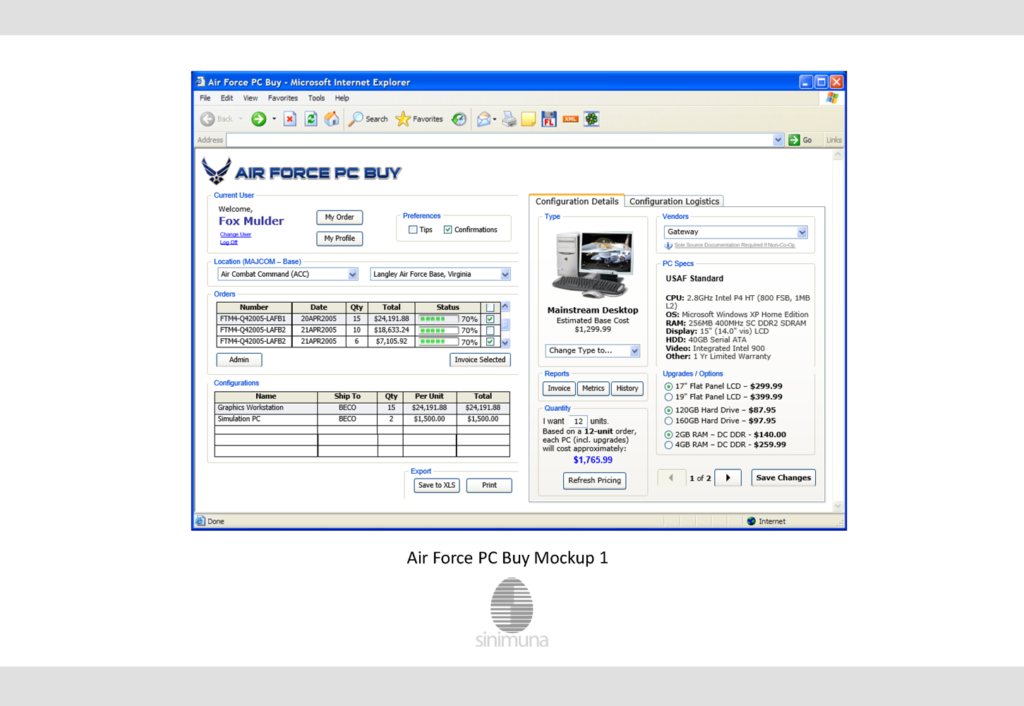
Task: Select 17" Flat Panel LCD option
Action: [669, 387]
